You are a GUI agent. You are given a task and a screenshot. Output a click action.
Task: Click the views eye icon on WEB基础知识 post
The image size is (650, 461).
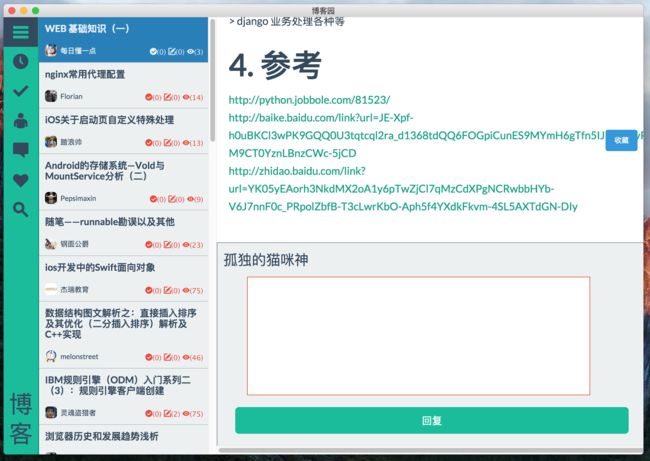190,51
